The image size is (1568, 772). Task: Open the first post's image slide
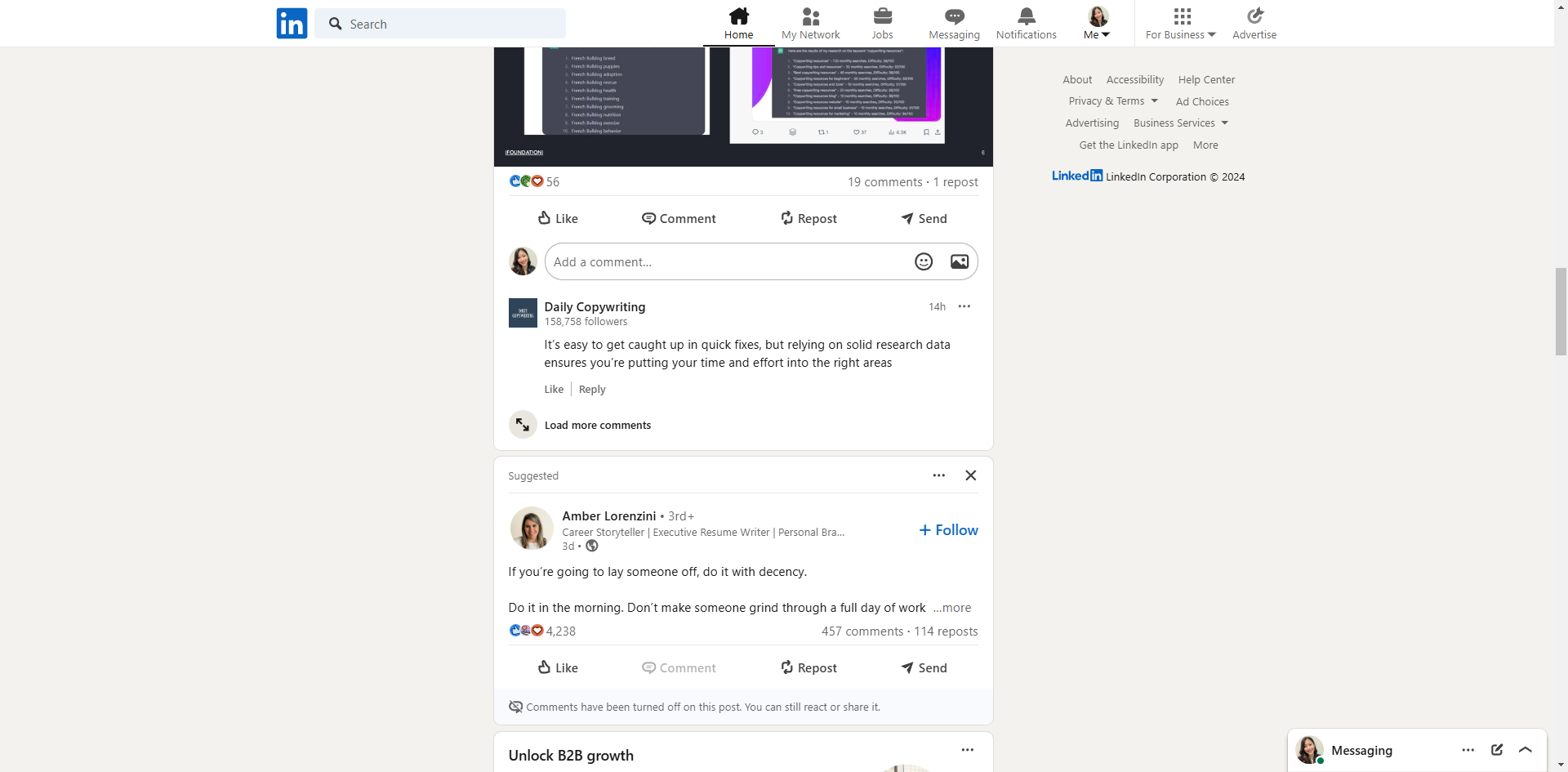point(743,106)
